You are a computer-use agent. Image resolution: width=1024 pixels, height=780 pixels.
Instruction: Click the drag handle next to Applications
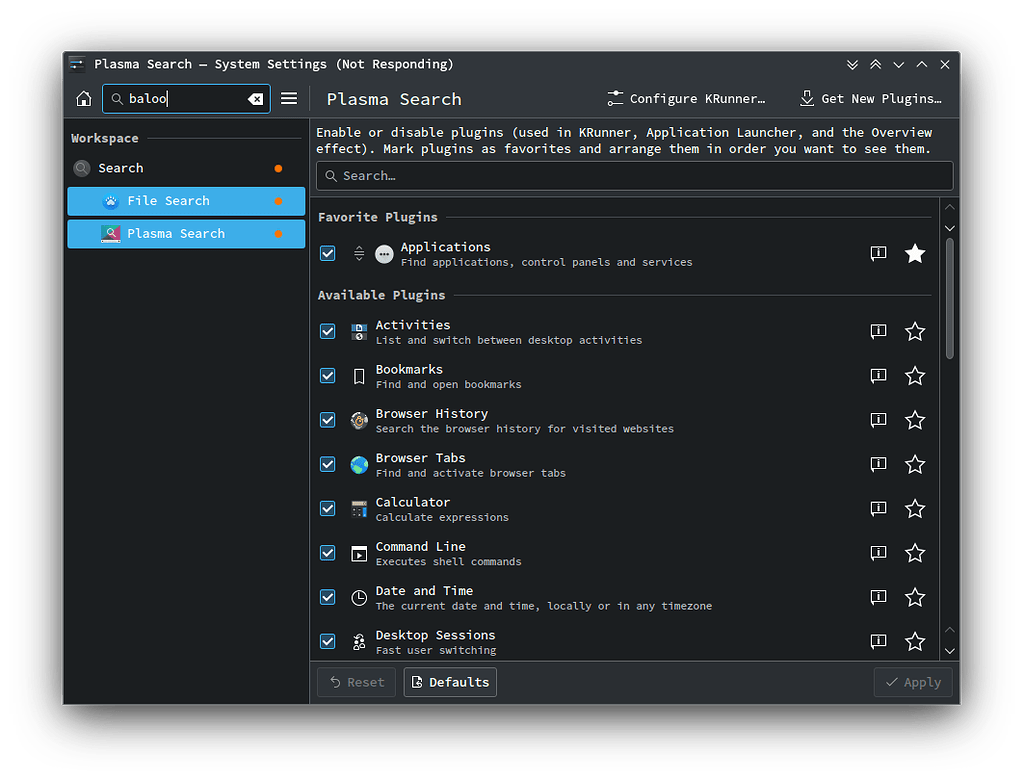(359, 253)
